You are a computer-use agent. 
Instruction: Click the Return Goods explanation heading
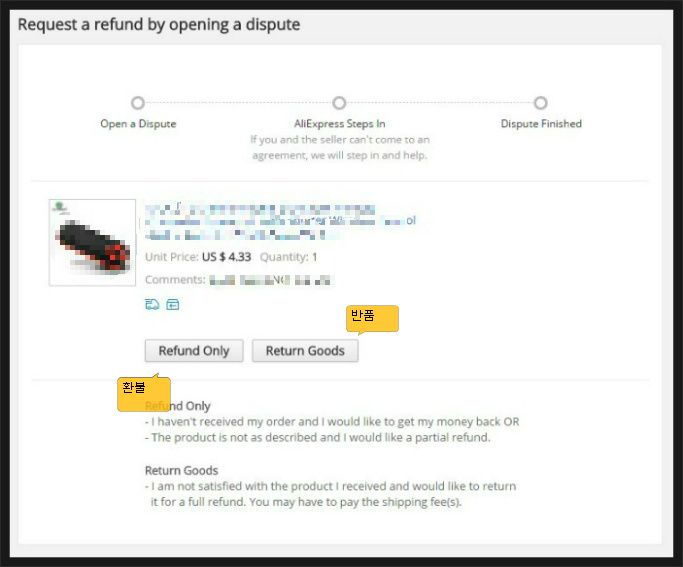tap(182, 471)
